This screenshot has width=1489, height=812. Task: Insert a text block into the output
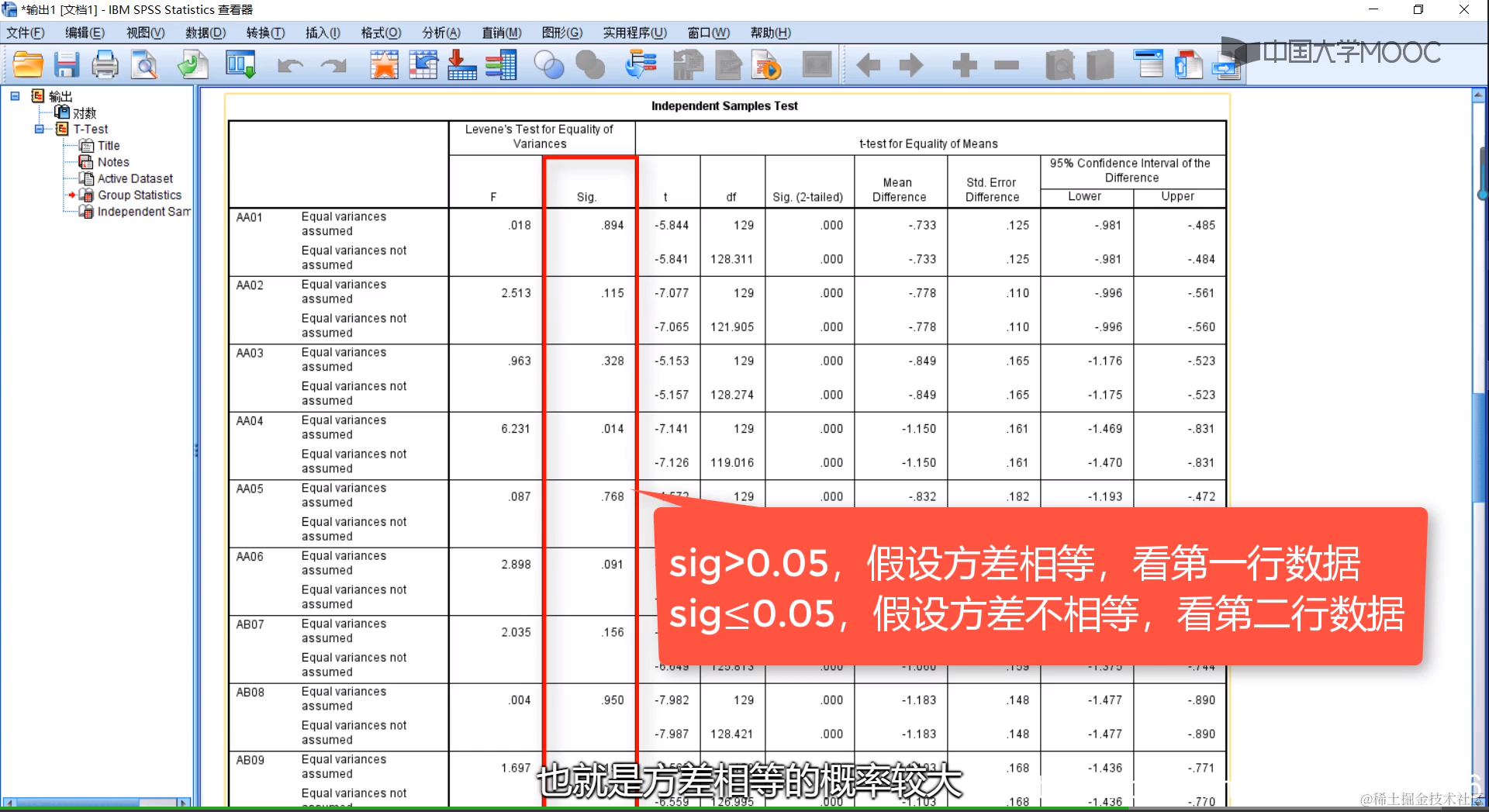(1189, 64)
